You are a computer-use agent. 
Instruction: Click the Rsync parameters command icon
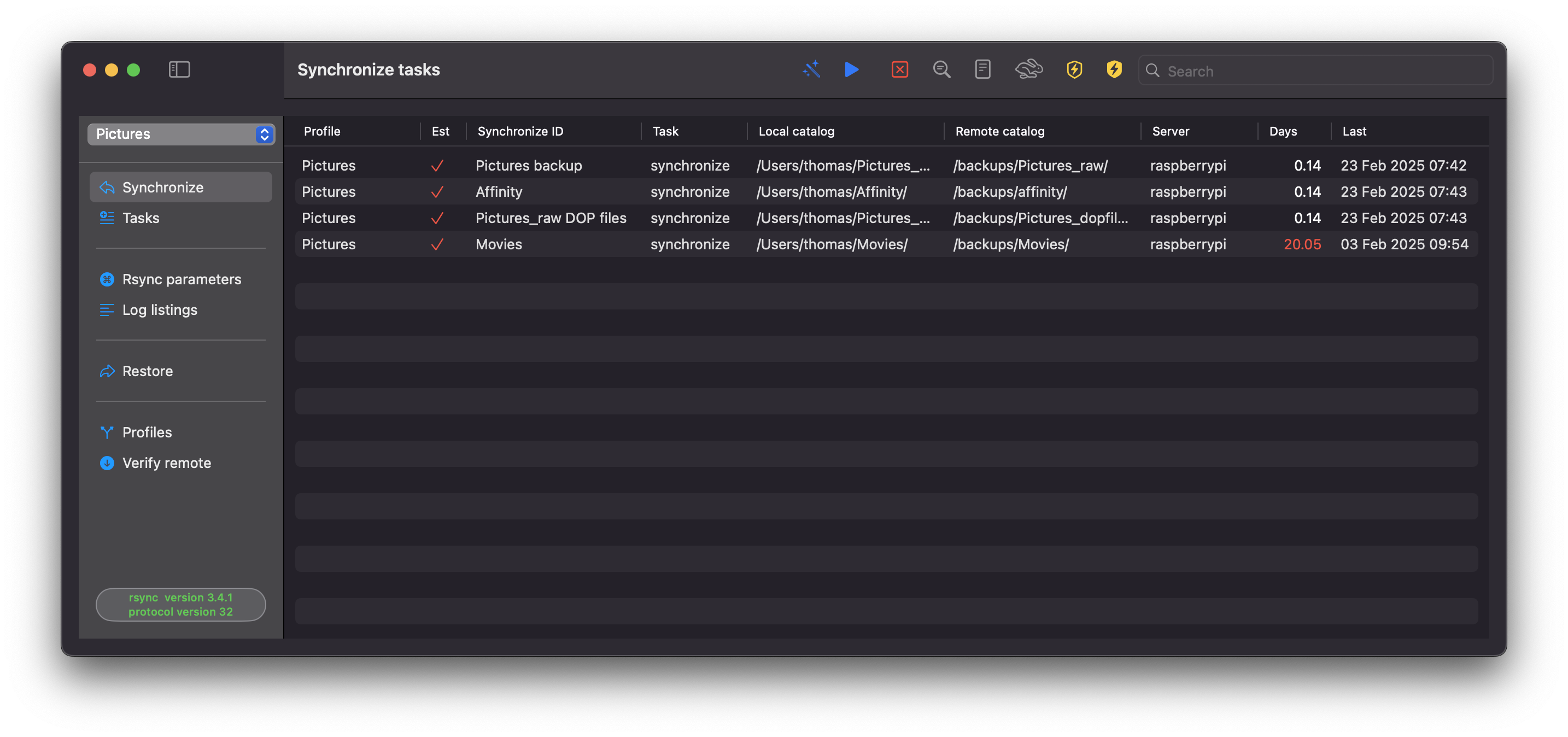[107, 279]
